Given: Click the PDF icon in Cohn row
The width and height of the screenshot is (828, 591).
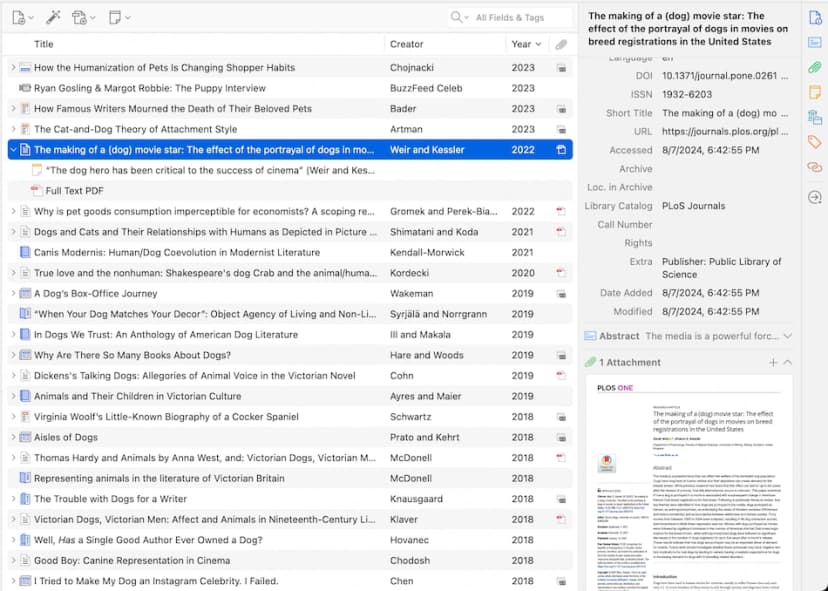Looking at the screenshot, I should [x=561, y=376].
